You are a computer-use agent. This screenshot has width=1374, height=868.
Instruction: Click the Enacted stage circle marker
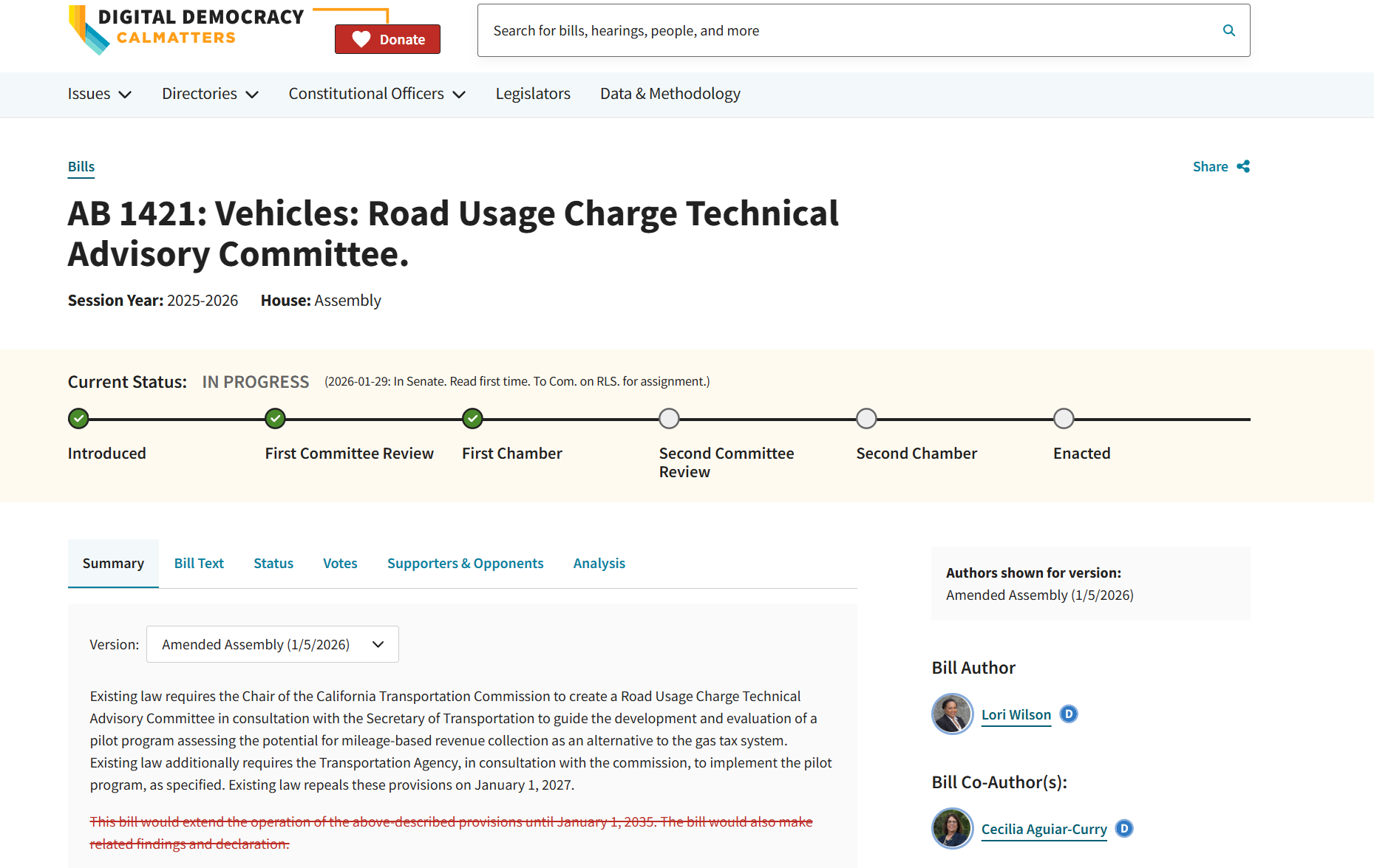1063,419
